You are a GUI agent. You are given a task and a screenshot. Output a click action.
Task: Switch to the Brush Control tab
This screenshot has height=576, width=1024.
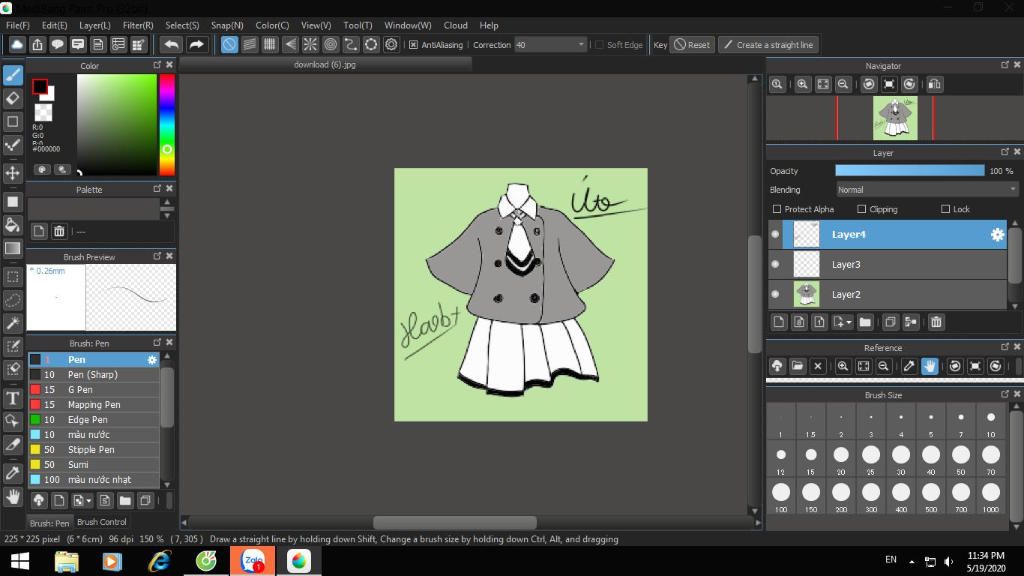click(102, 522)
